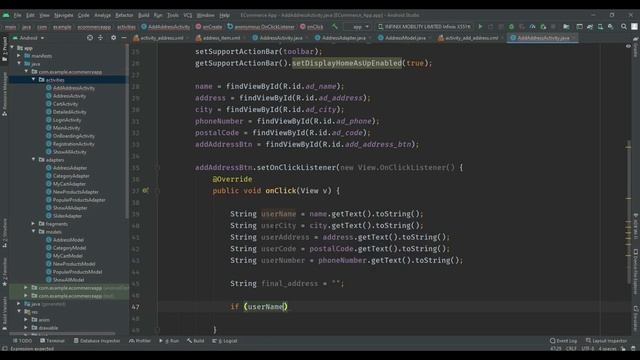The height and width of the screenshot is (360, 640).
Task: Click the Sync Project with Gradle icon
Action: [590, 27]
